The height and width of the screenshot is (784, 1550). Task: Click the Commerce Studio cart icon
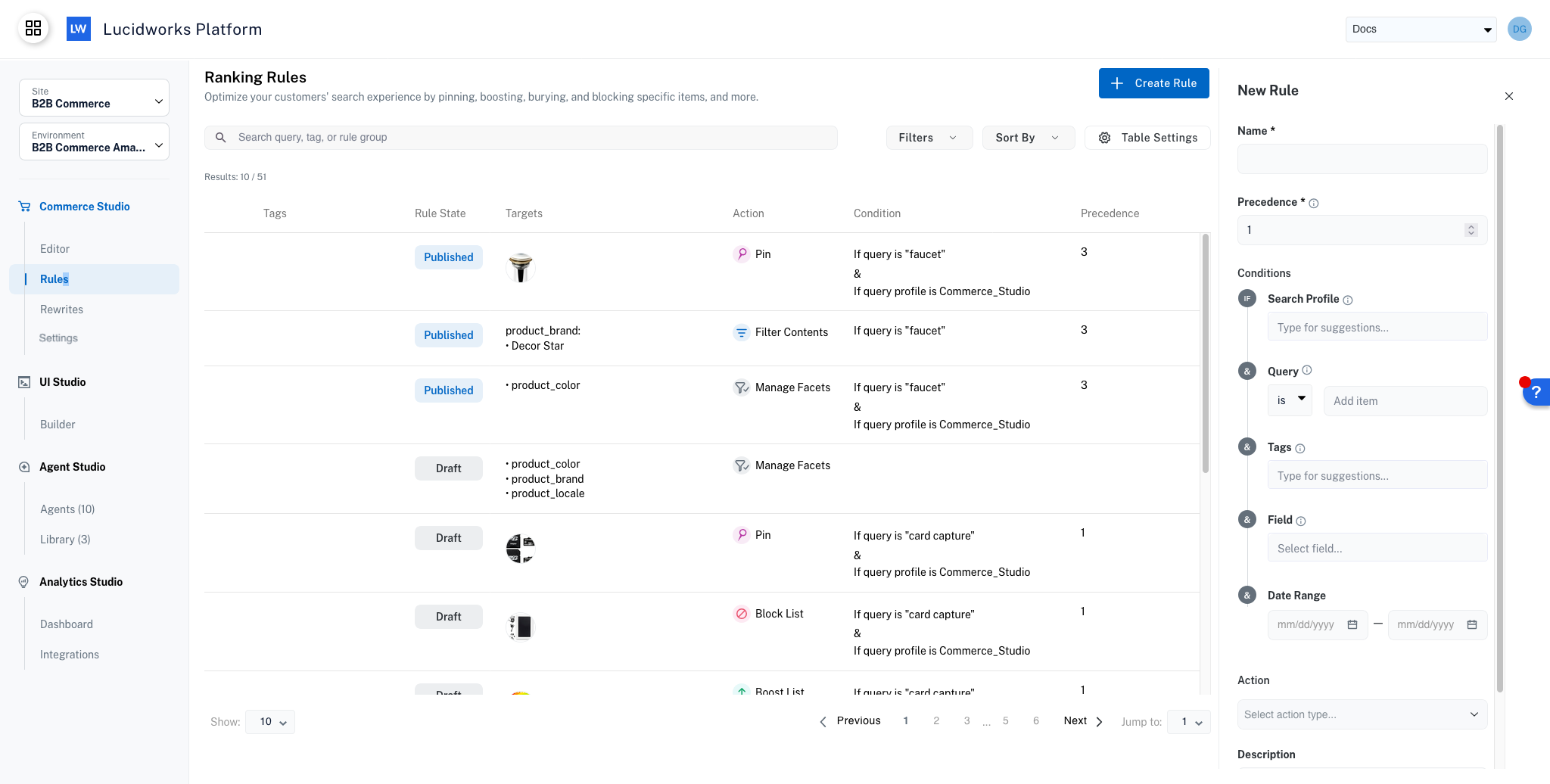point(24,207)
